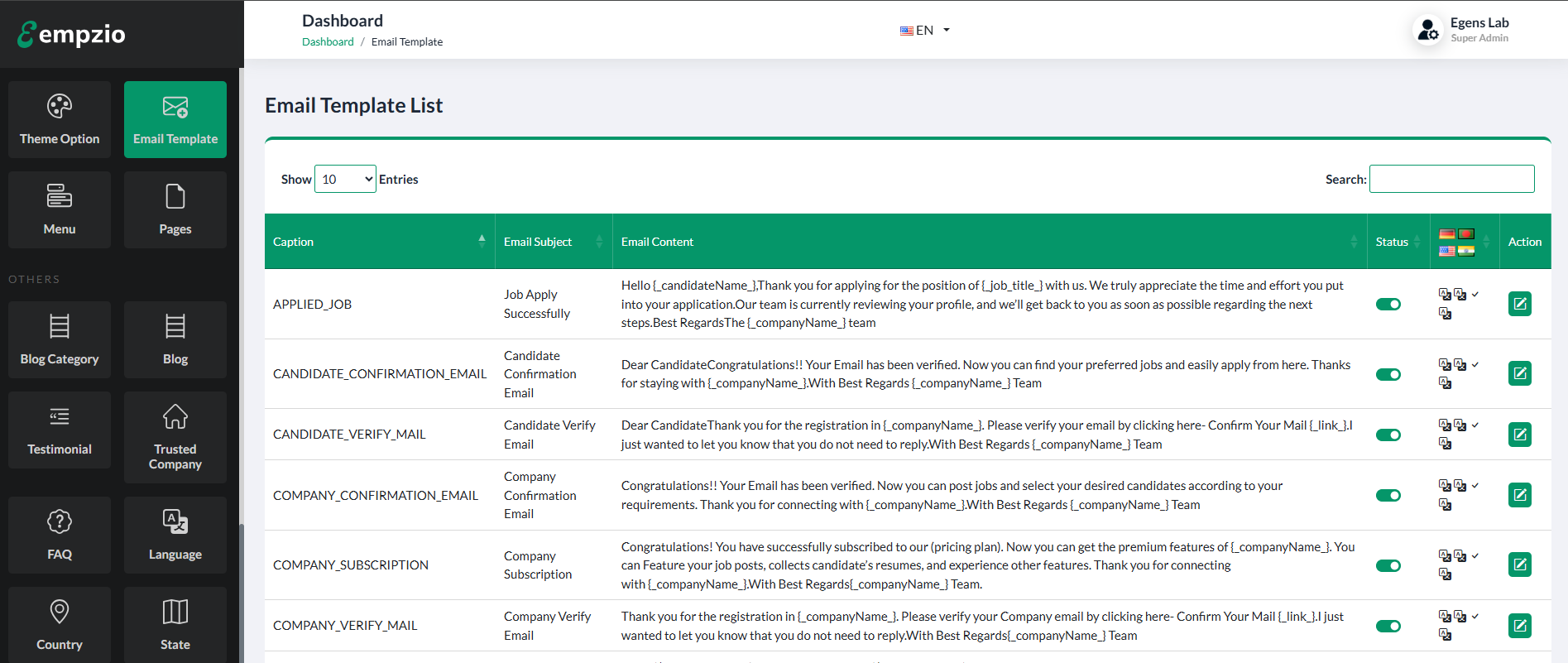Expand the EN language selector
1568x663 pixels.
click(925, 31)
